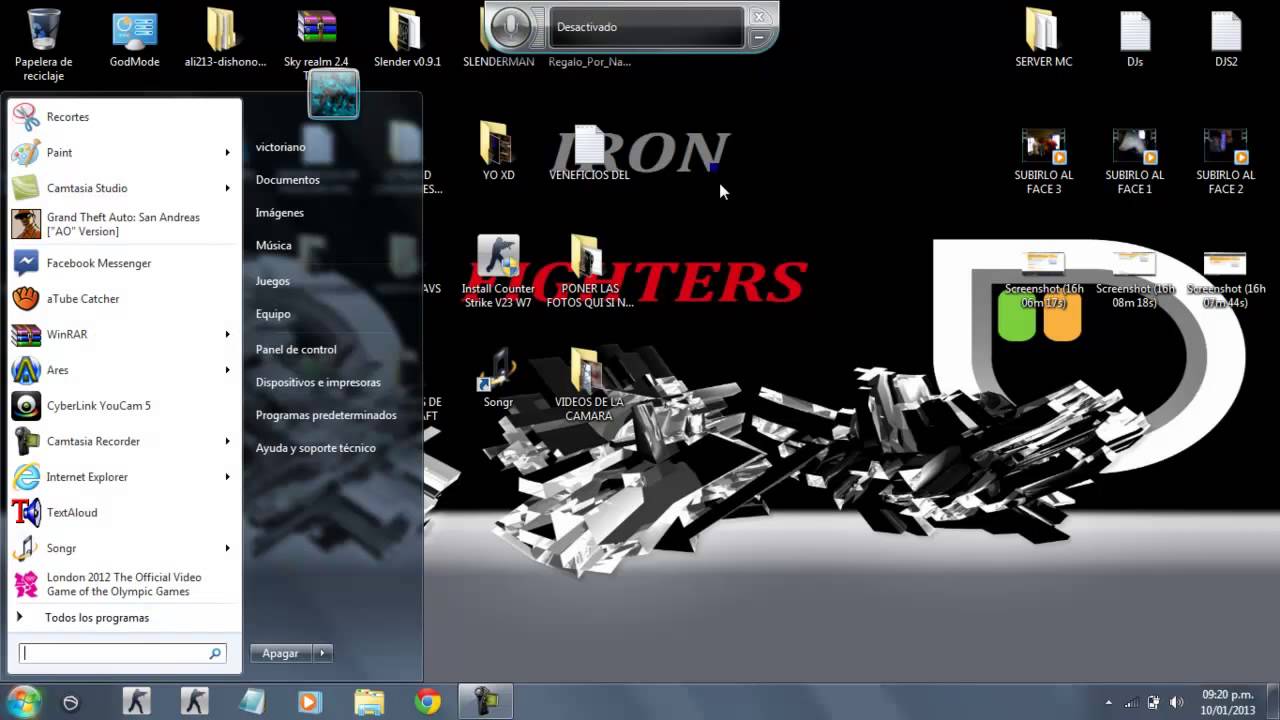Open the volume icon in system tray
The height and width of the screenshot is (720, 1280).
[x=1176, y=703]
